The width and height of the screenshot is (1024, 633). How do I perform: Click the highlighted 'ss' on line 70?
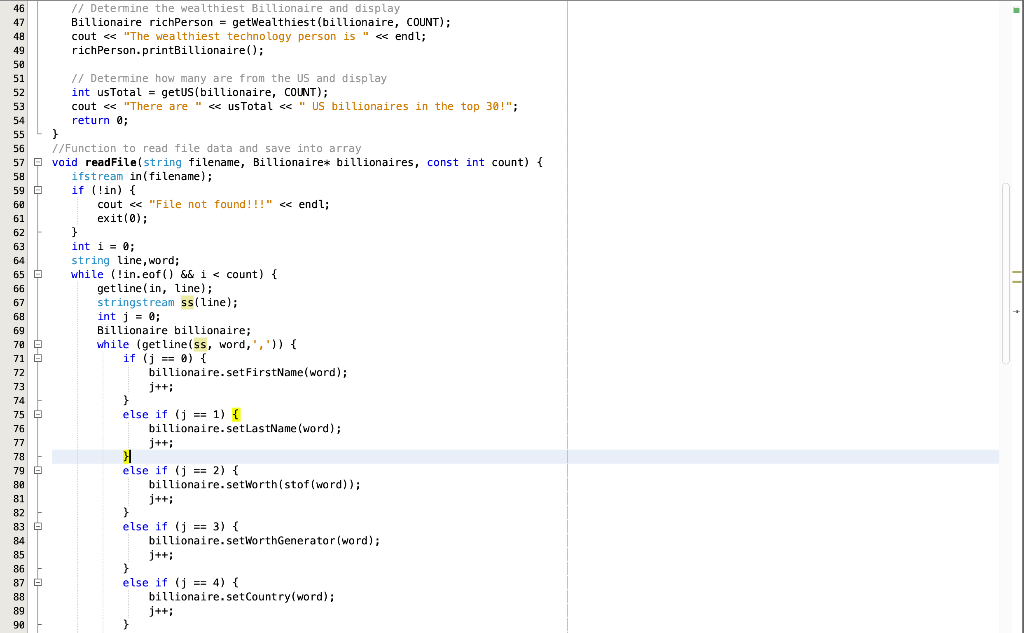[200, 344]
